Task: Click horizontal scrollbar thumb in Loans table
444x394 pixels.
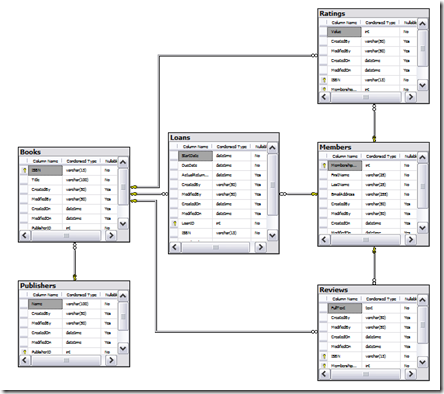Action: click(x=216, y=247)
